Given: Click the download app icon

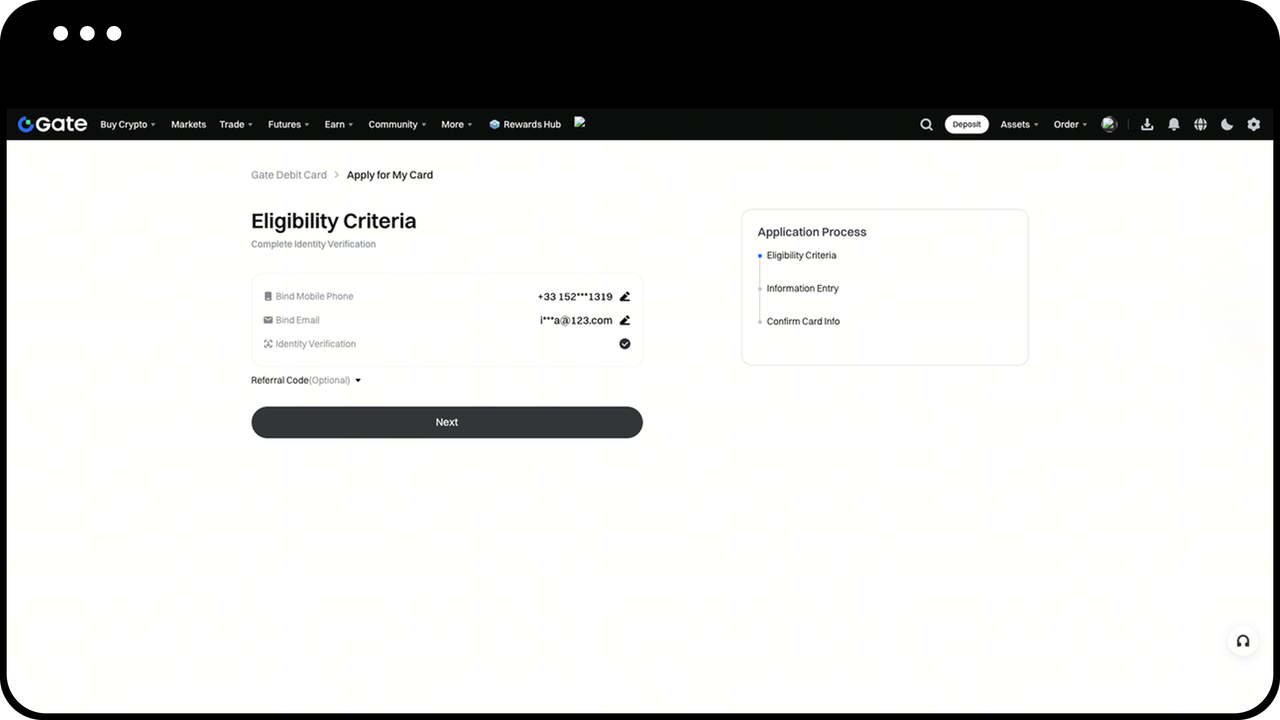Looking at the screenshot, I should [x=1147, y=125].
